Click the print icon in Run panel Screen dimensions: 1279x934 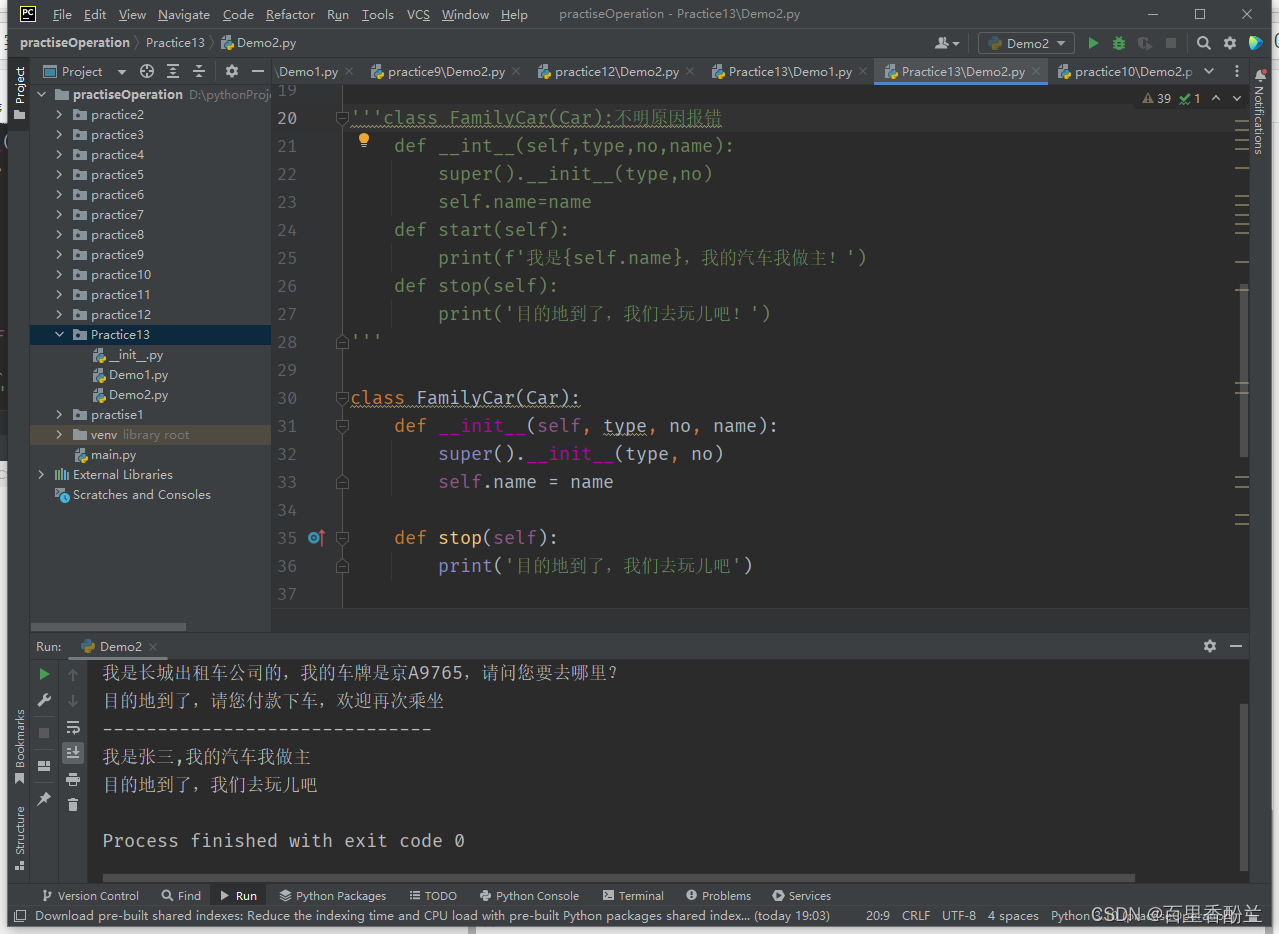(x=73, y=779)
